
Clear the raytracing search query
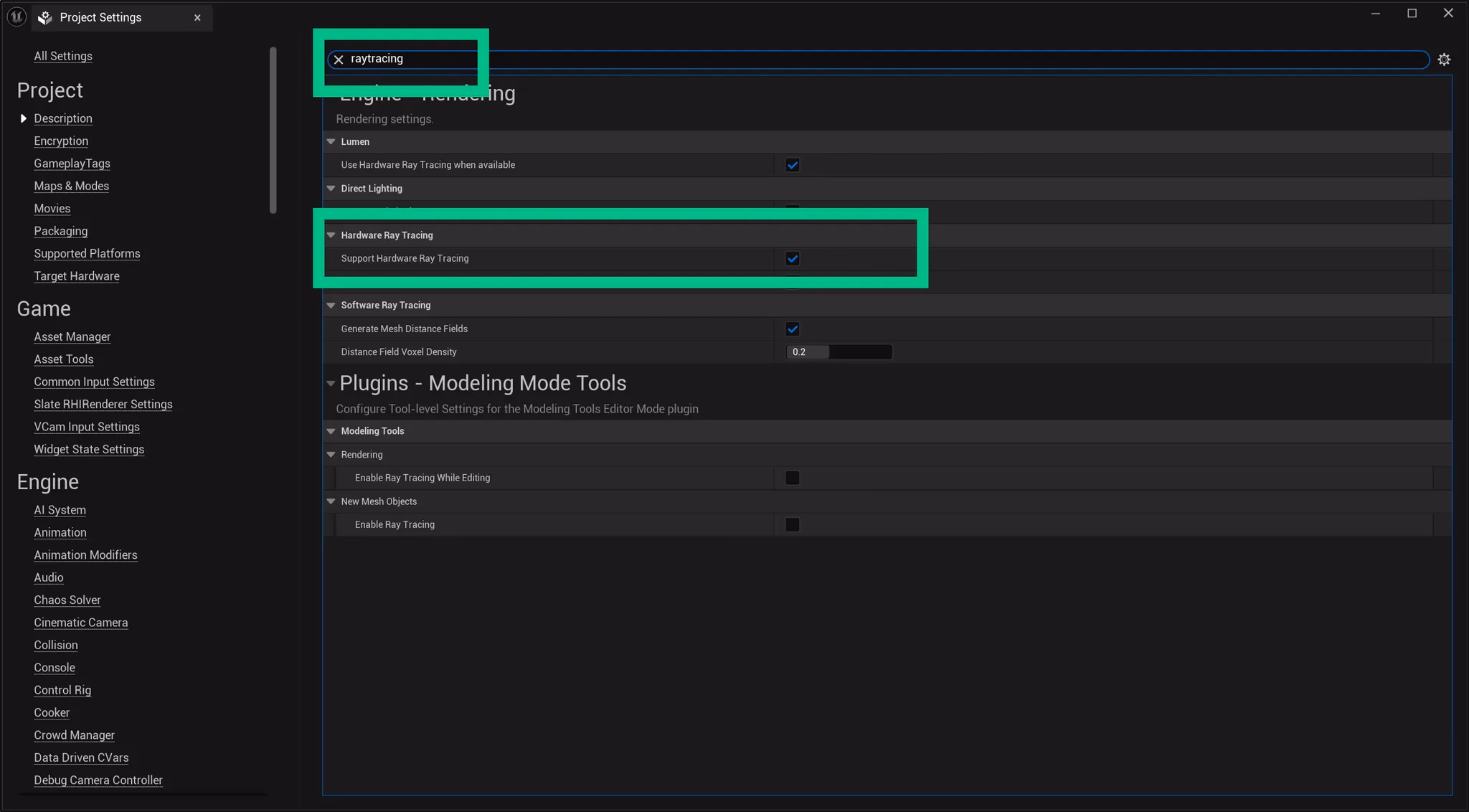(x=338, y=60)
